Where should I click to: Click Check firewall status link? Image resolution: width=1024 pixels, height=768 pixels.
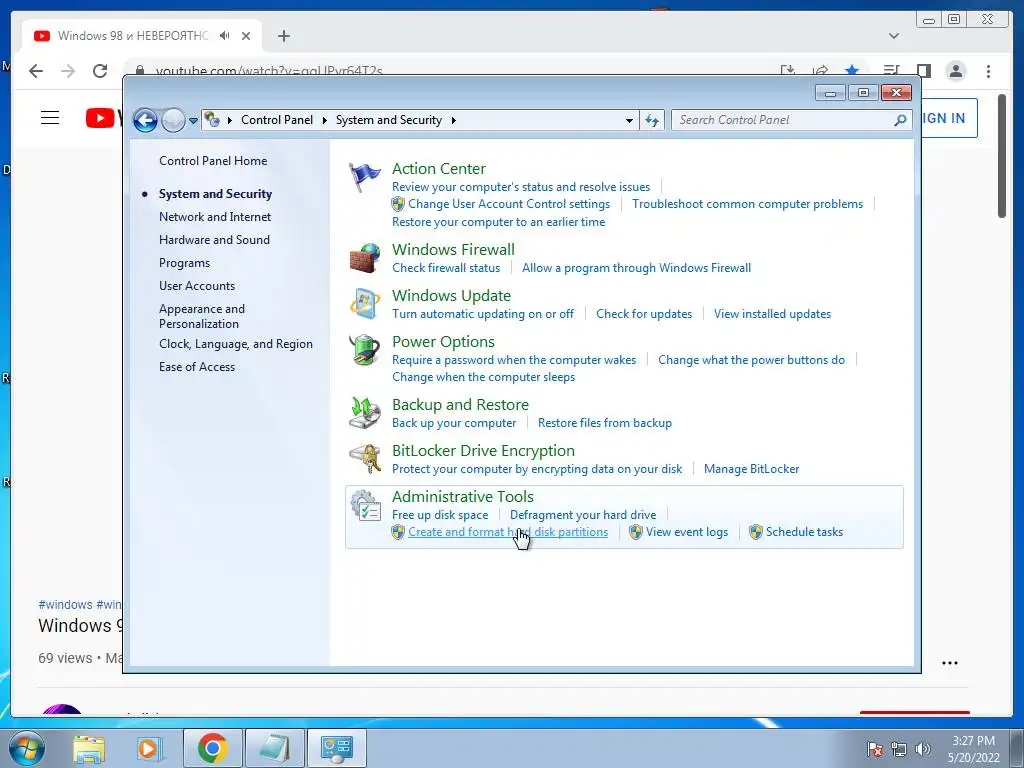[x=446, y=268]
